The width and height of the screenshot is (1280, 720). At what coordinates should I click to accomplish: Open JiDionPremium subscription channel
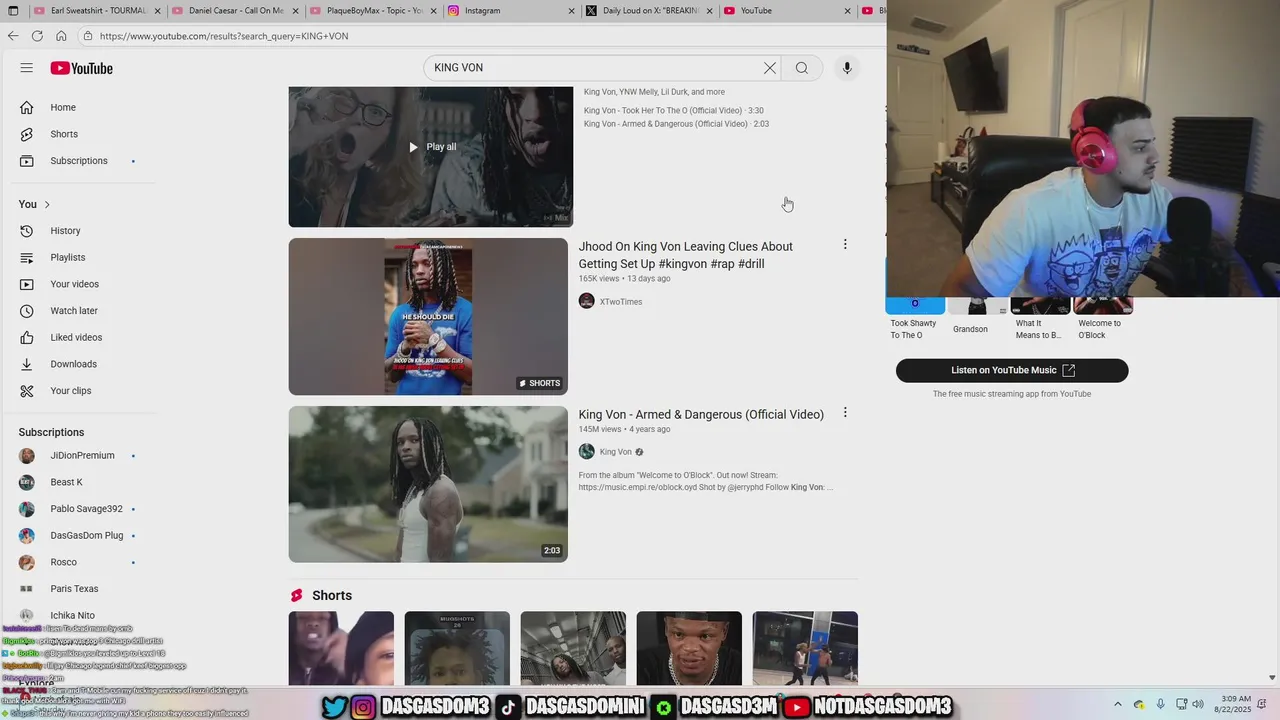80,455
